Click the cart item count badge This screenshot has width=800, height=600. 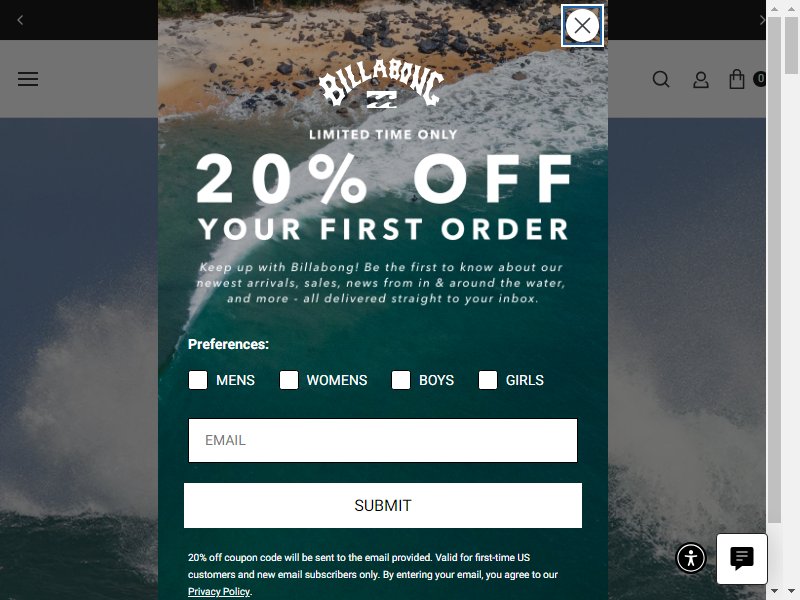(x=760, y=79)
